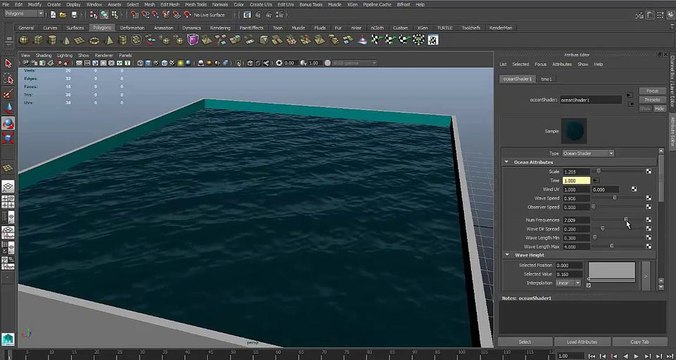Click the Select button
The width and height of the screenshot is (676, 360).
click(525, 342)
